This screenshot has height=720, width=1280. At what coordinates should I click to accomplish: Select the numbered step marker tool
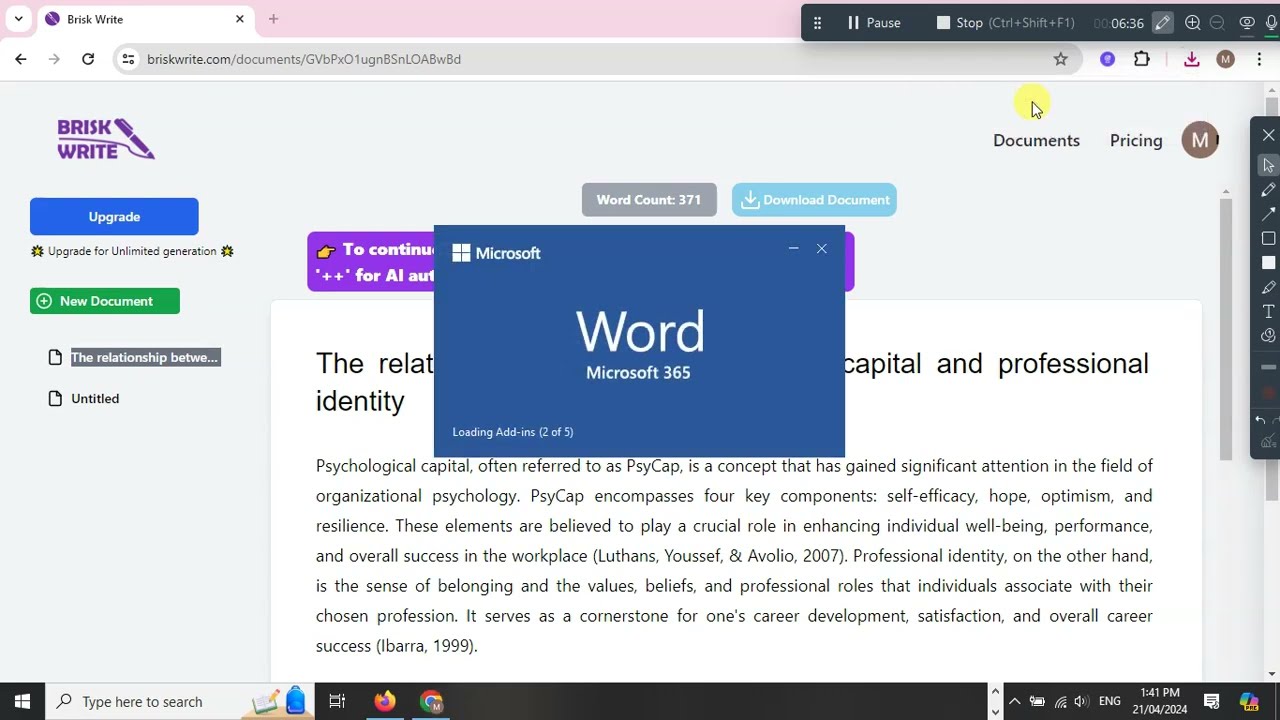click(1268, 336)
